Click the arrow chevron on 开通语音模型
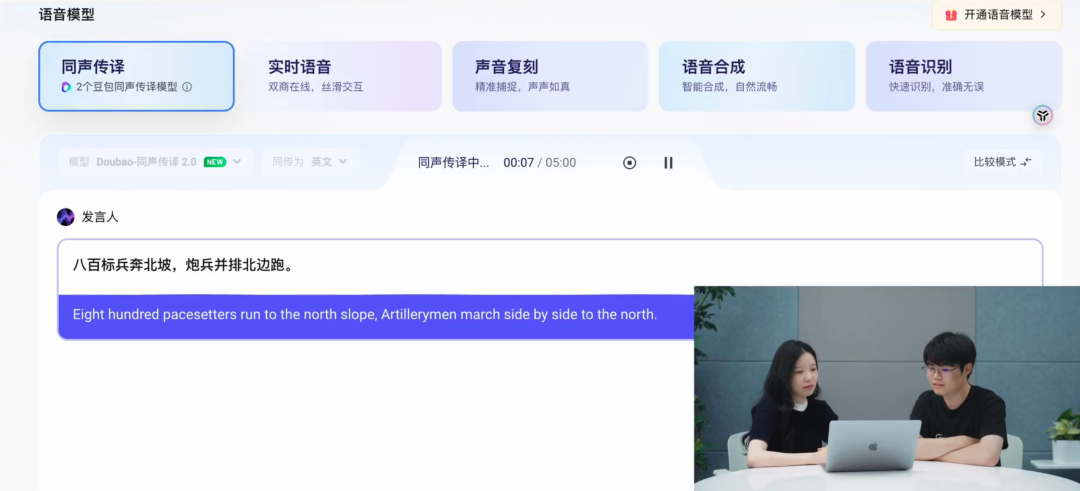1080x491 pixels. click(1043, 14)
